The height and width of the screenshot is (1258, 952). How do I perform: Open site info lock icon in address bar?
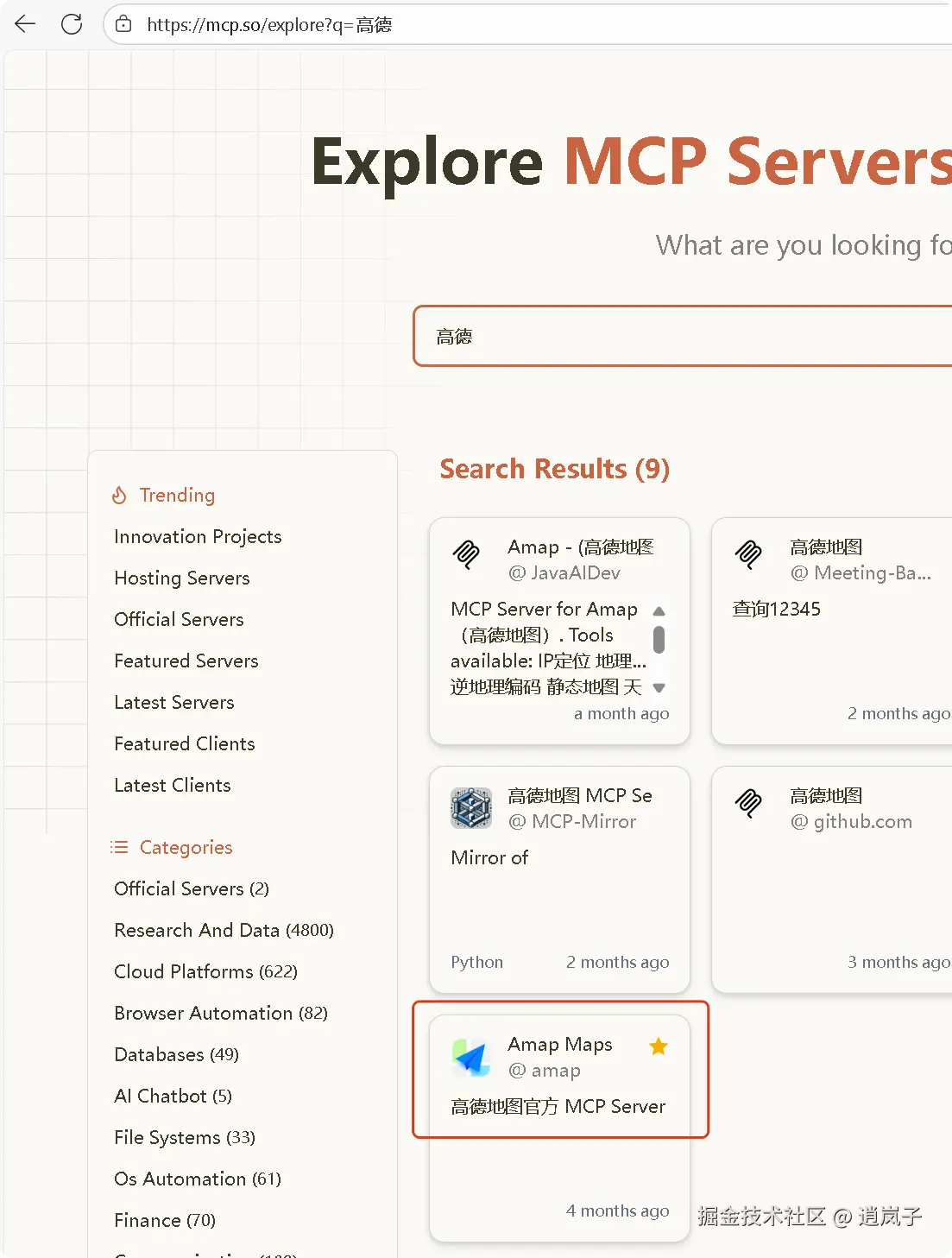(x=124, y=24)
